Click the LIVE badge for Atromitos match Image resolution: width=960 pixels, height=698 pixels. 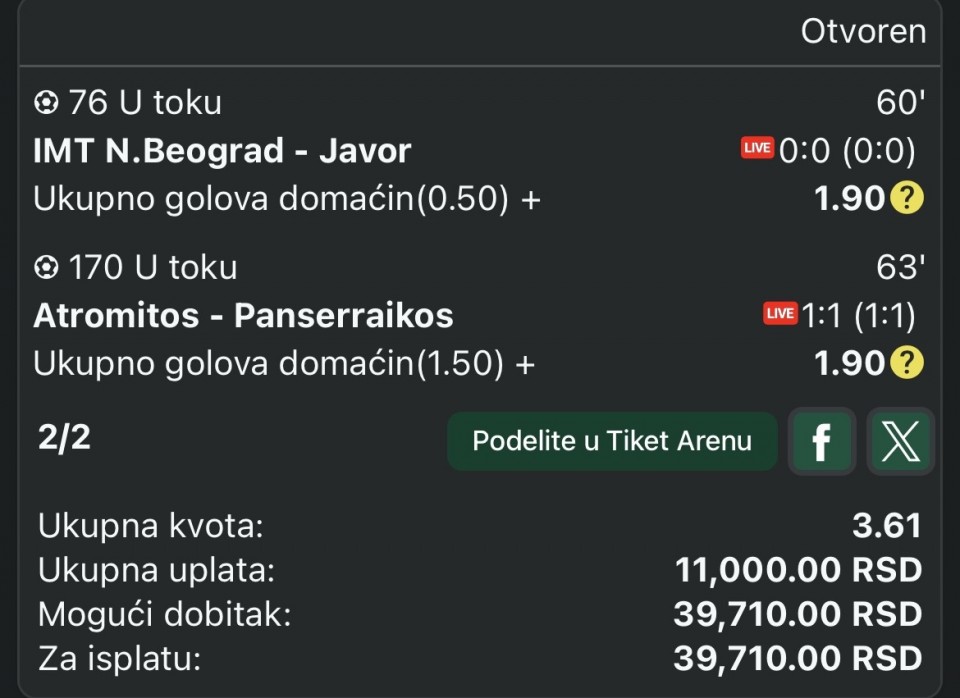(x=780, y=314)
